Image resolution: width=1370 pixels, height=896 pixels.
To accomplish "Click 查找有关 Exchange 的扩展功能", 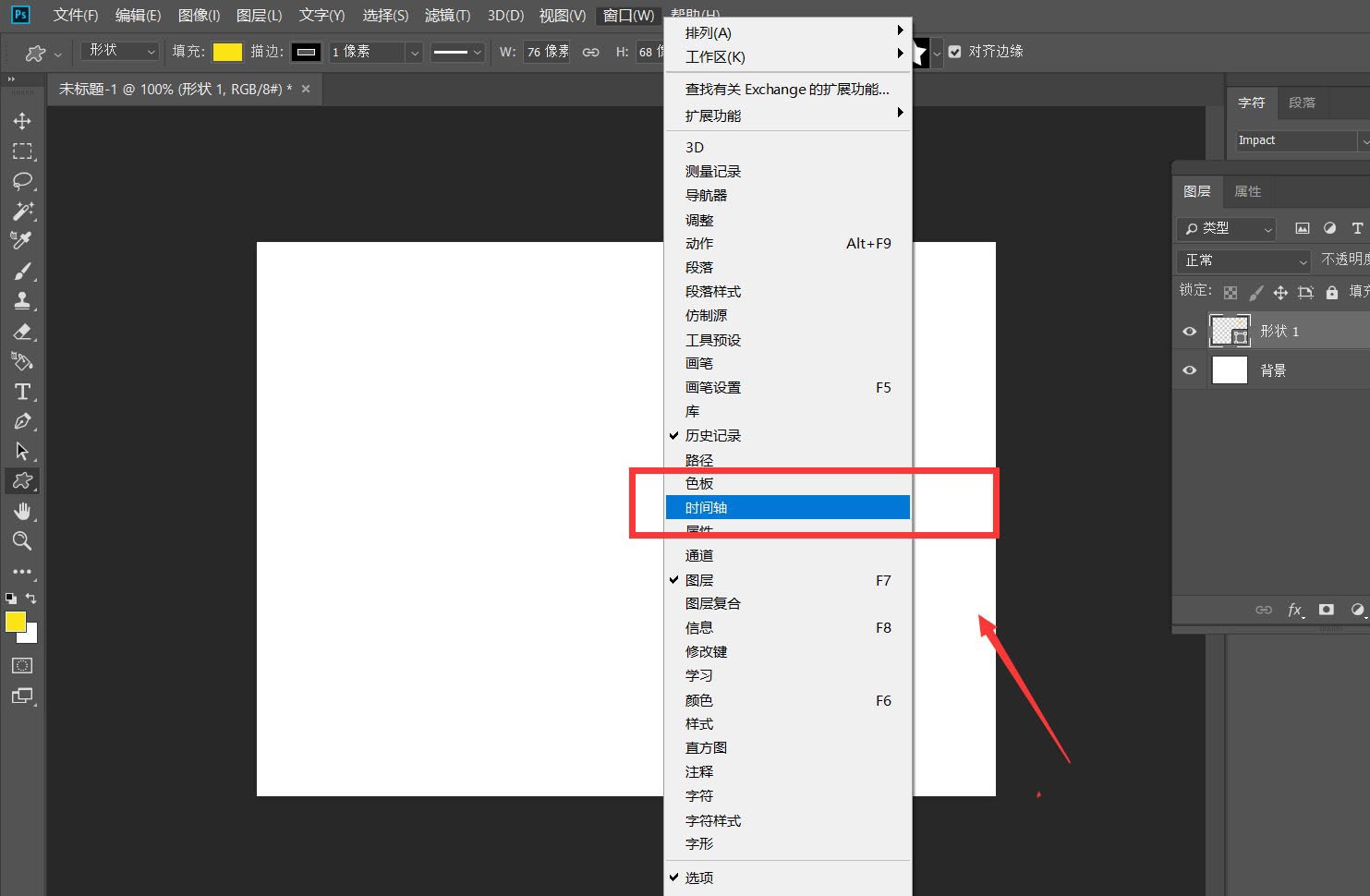I will (788, 90).
